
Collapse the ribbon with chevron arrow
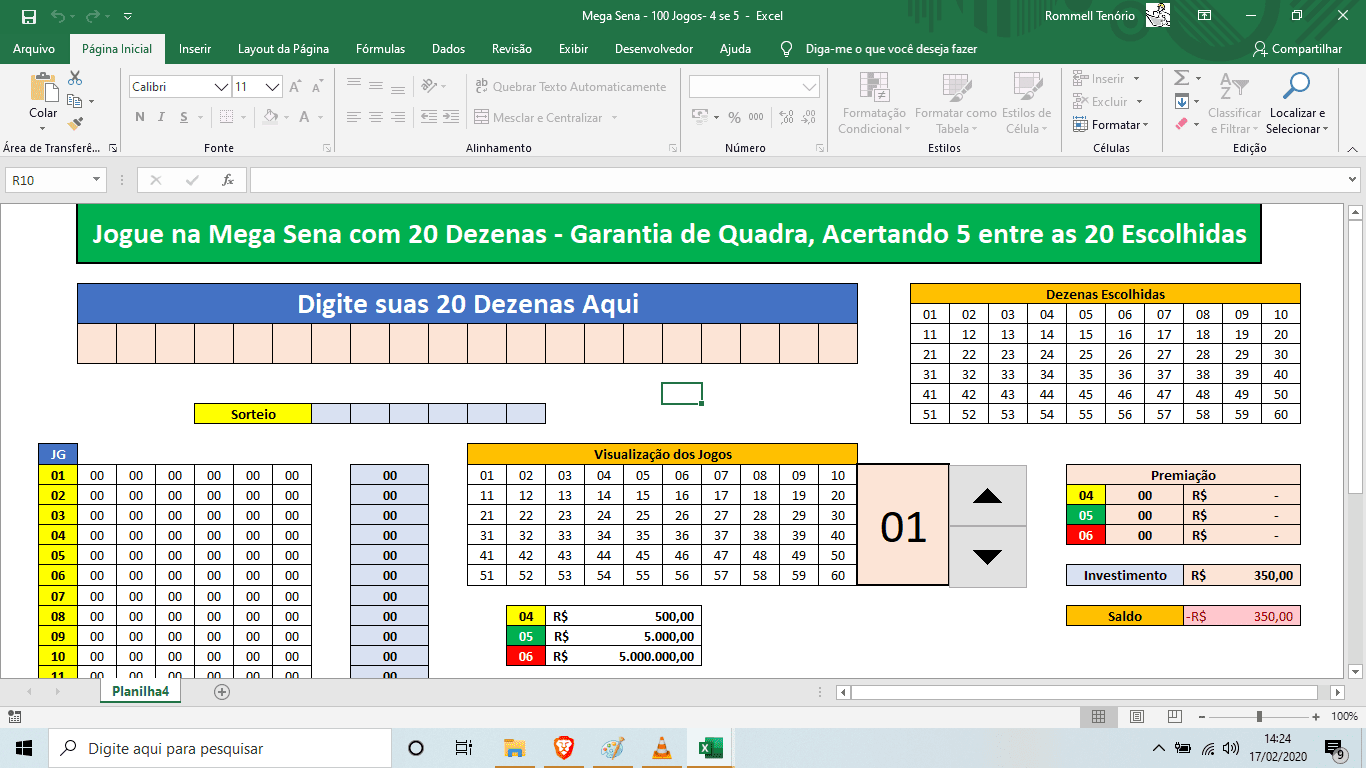click(1352, 147)
